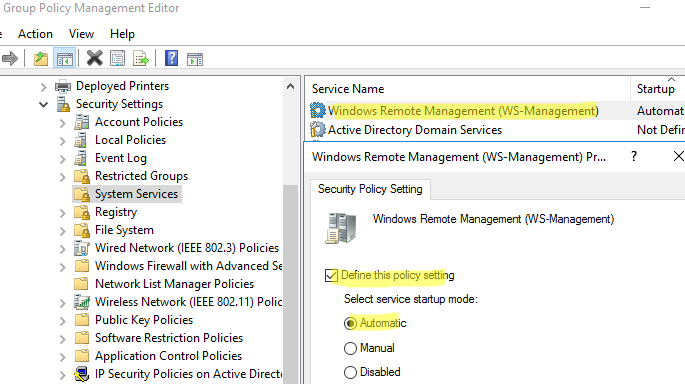Open the Help menu

tap(122, 34)
